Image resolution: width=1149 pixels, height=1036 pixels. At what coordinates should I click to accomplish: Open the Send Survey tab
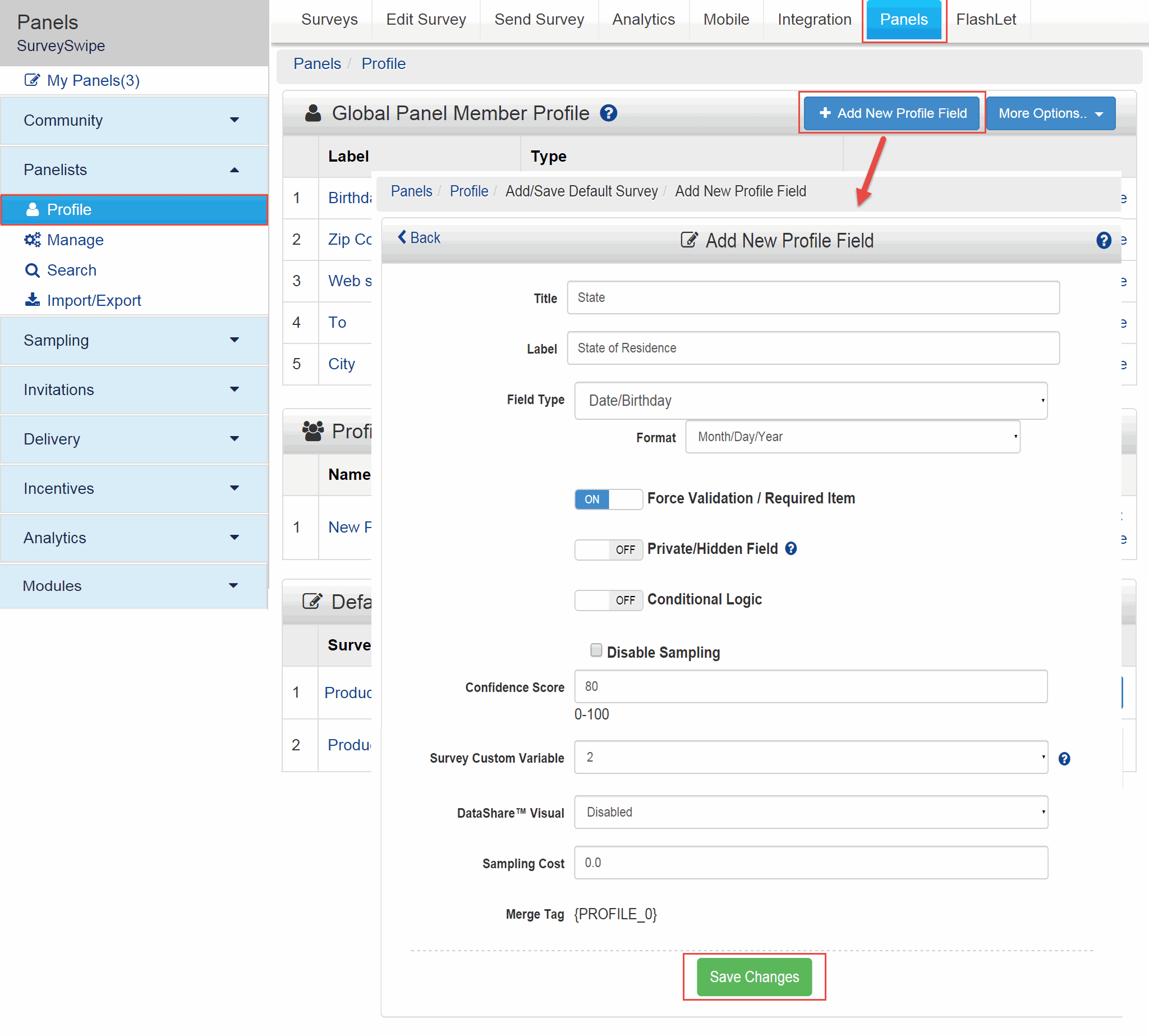[x=539, y=19]
